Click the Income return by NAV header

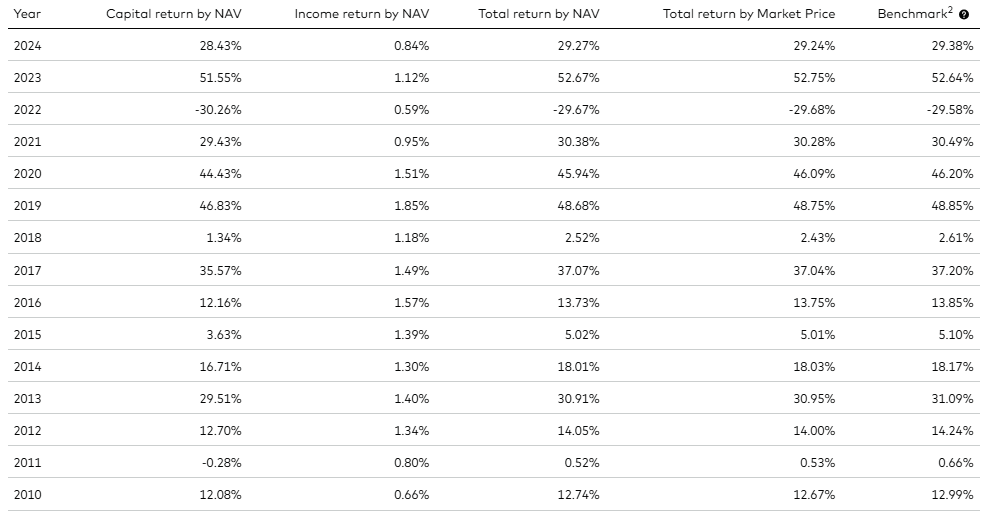(362, 15)
